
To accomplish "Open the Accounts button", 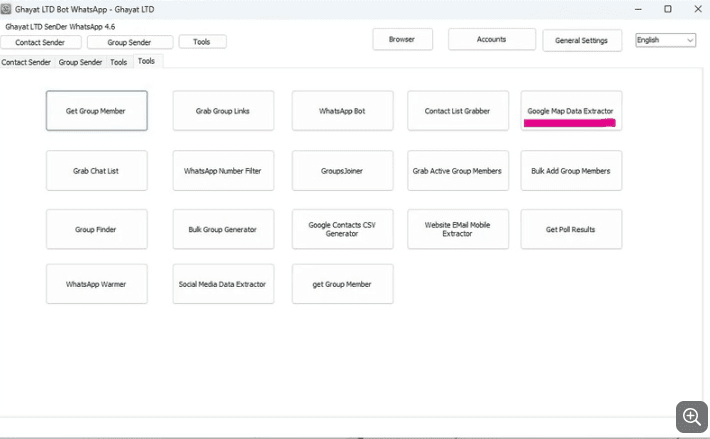I will 492,39.
